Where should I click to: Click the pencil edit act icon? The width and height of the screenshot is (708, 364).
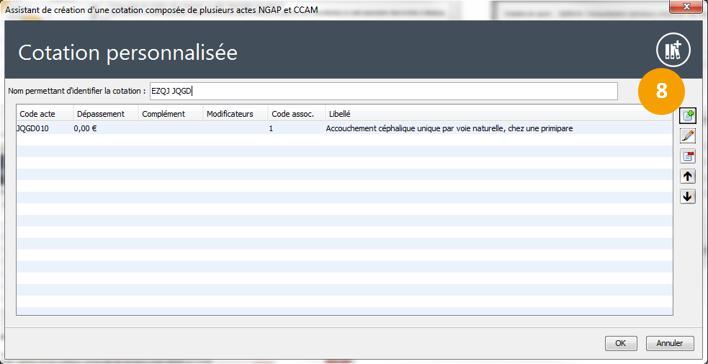(x=688, y=136)
